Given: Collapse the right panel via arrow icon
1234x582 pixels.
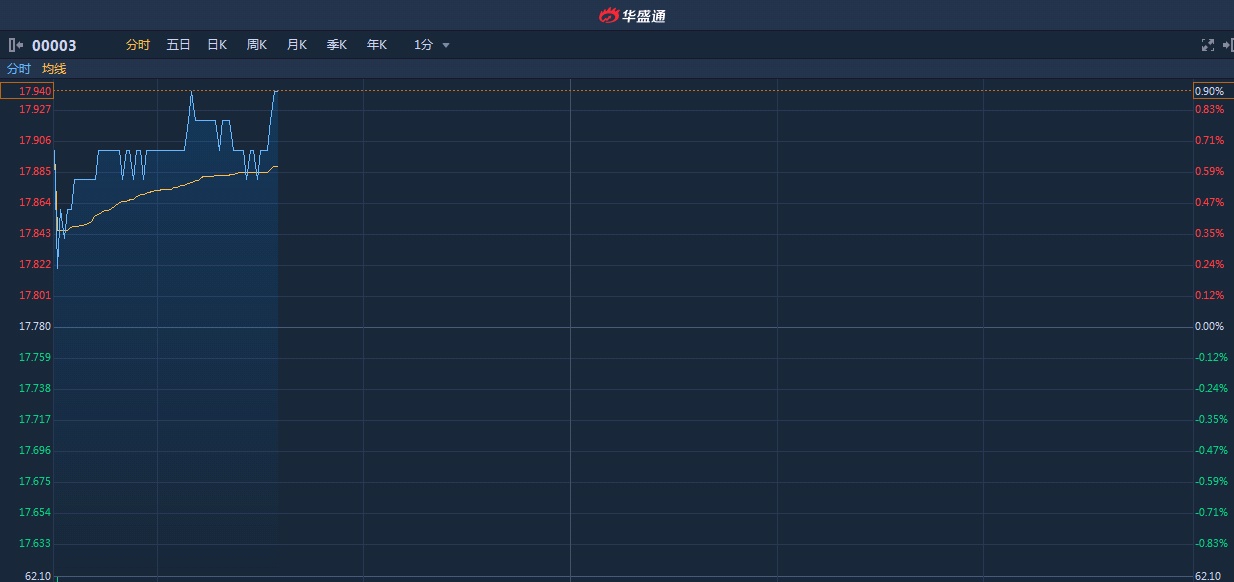Looking at the screenshot, I should tap(1228, 45).
